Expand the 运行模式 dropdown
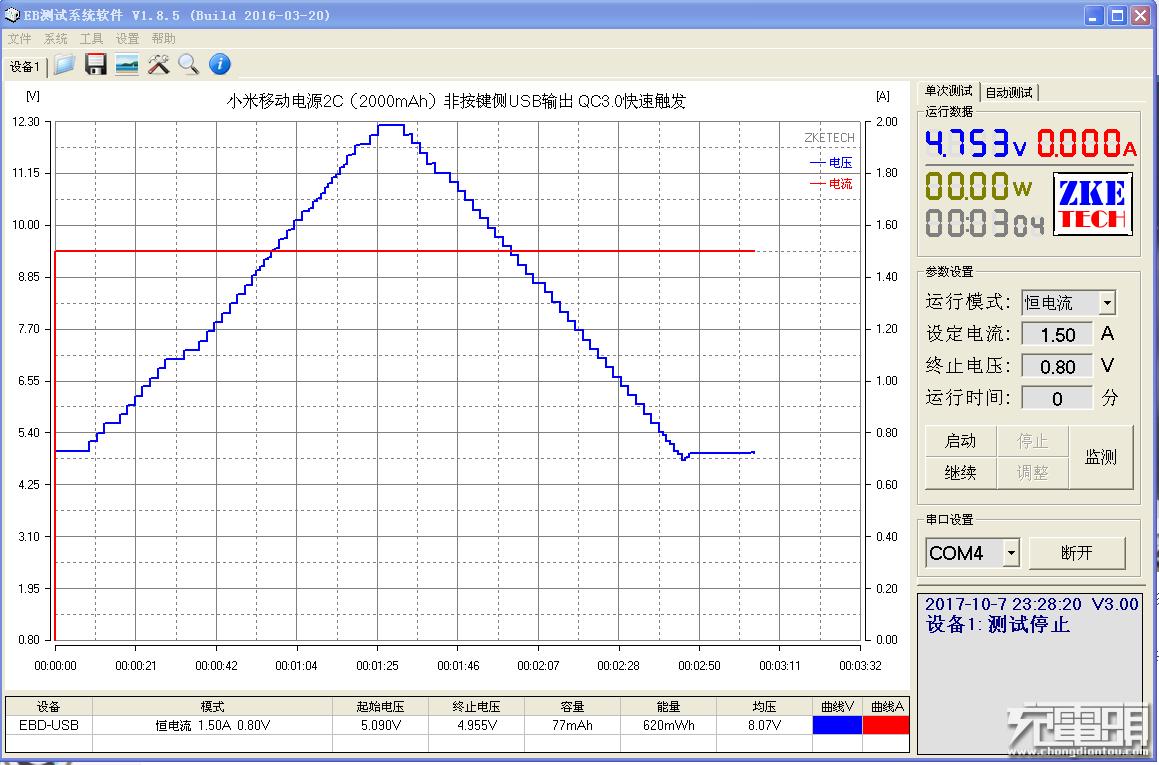Screen dimensions: 1159x765 [1107, 302]
